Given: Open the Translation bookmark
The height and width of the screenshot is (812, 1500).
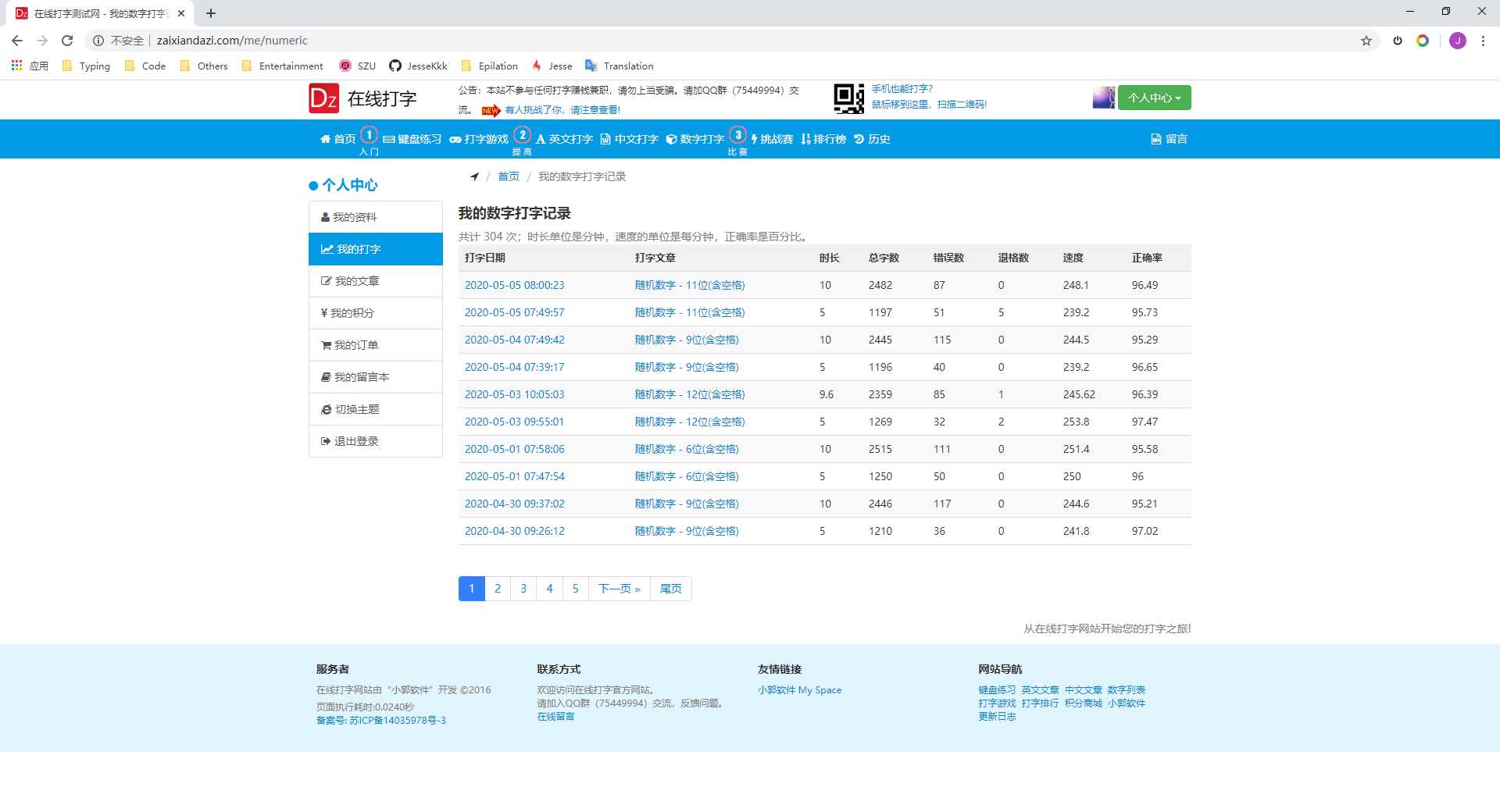Looking at the screenshot, I should coord(620,66).
